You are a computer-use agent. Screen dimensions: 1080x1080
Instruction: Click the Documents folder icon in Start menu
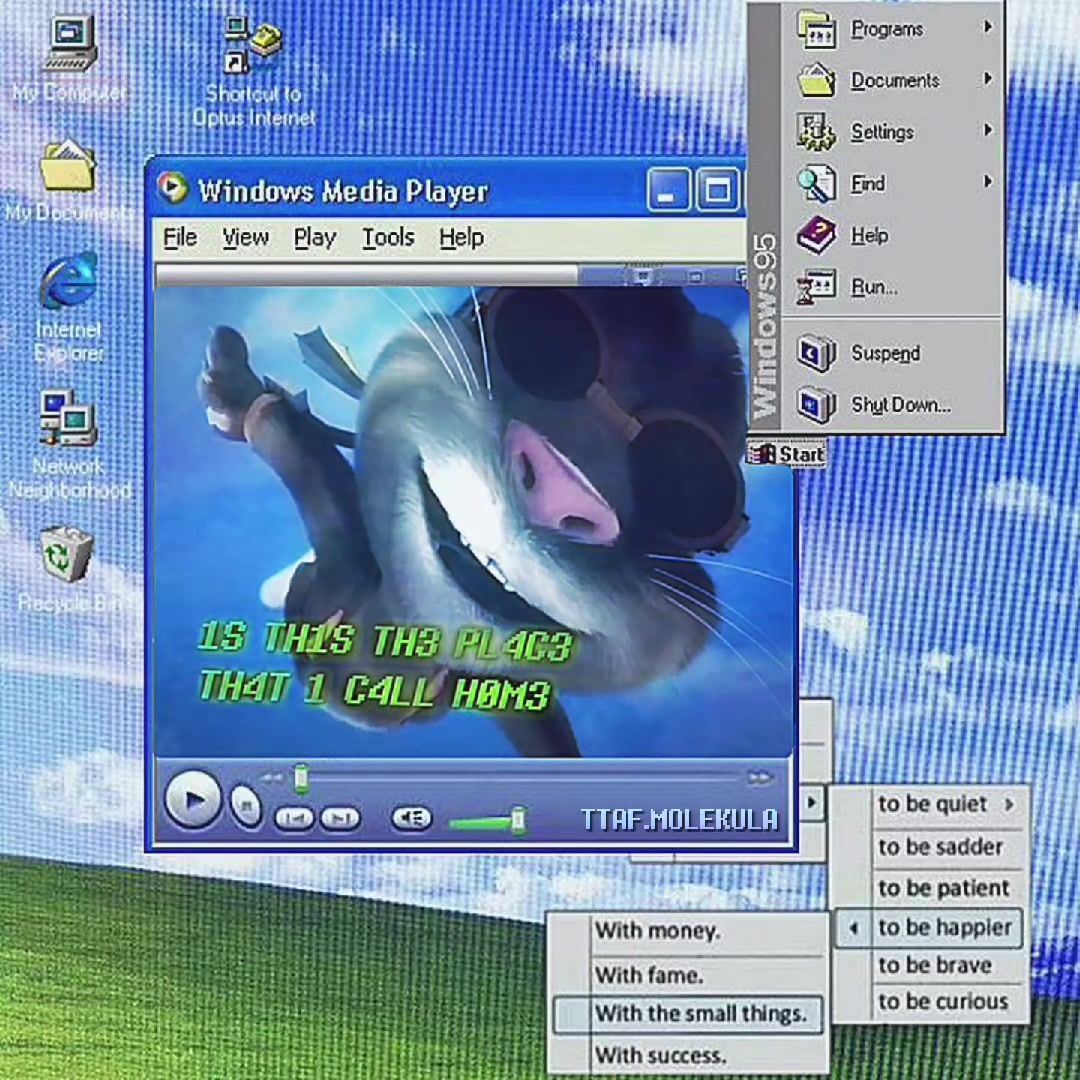(x=816, y=81)
